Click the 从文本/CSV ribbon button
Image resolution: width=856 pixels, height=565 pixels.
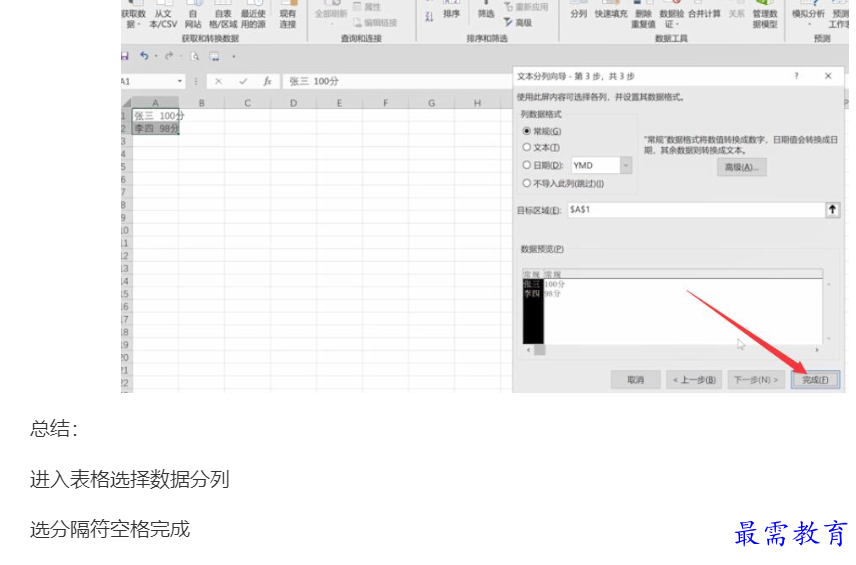(163, 15)
